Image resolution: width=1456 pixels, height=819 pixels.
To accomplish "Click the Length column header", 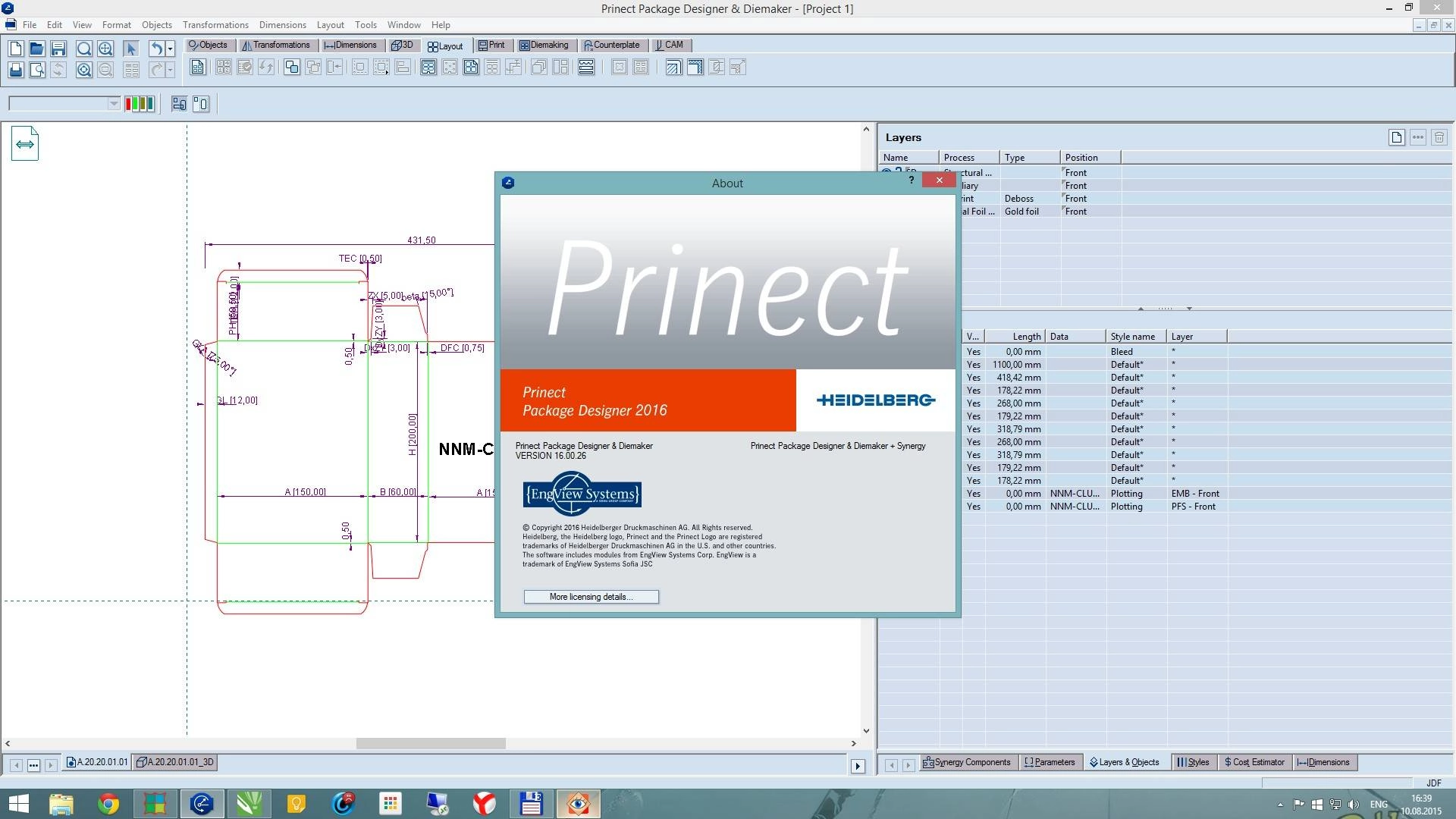I will [x=1014, y=337].
